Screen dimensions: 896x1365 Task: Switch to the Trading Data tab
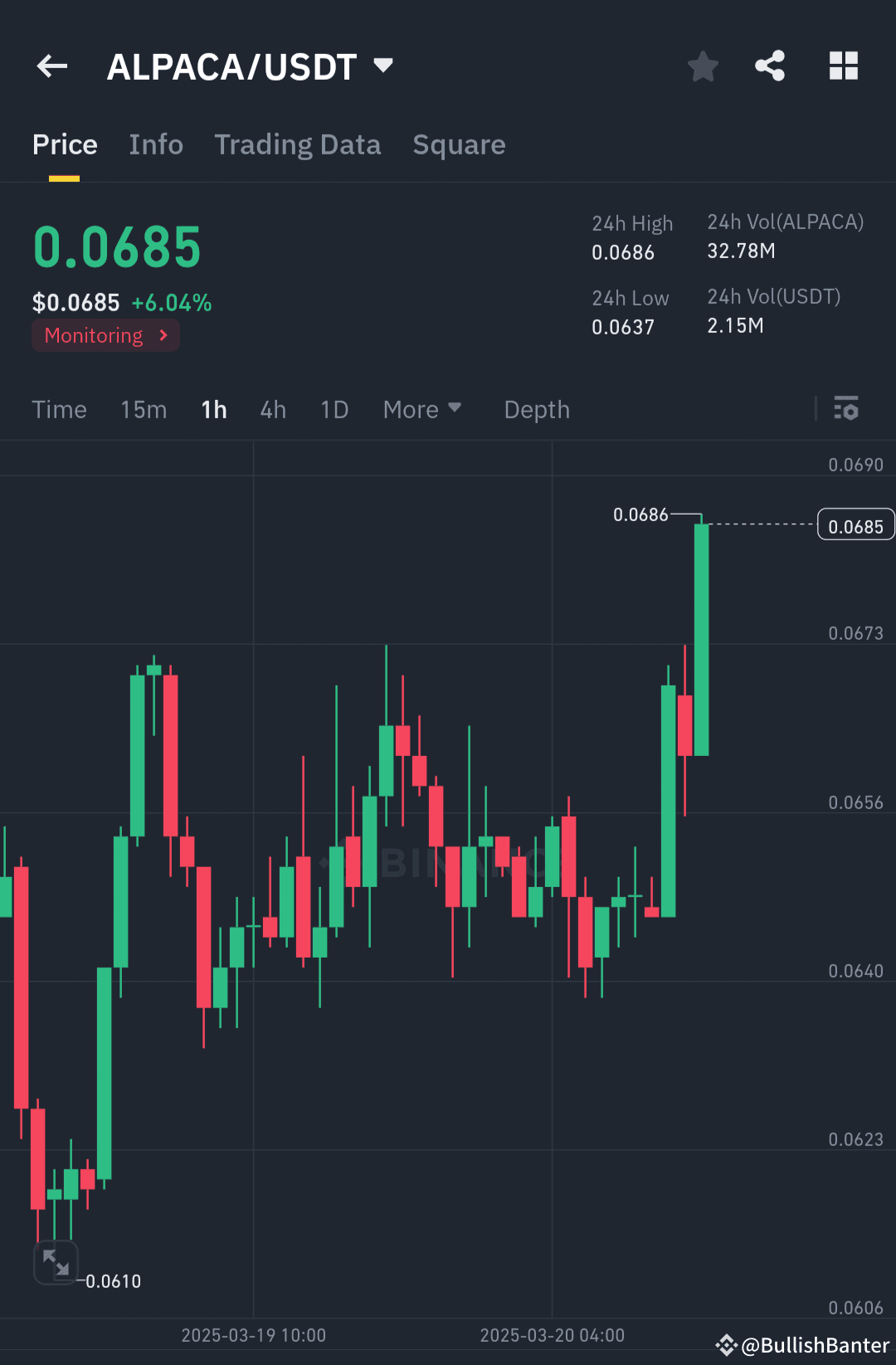(297, 144)
